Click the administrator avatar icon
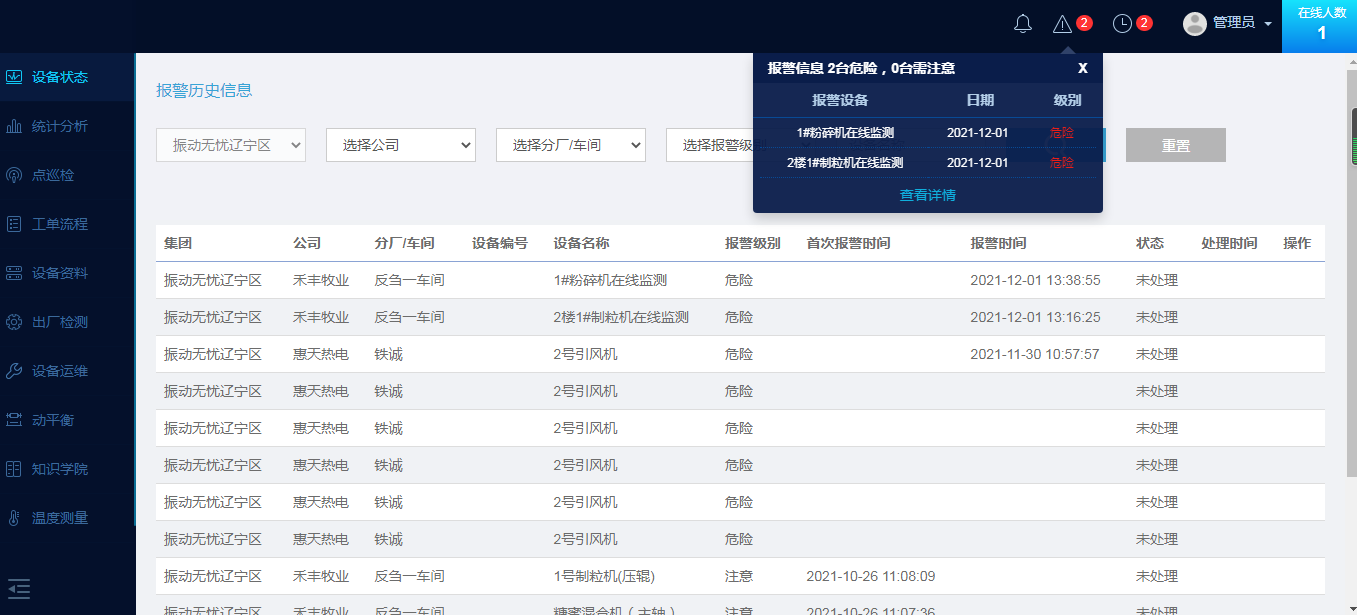 (x=1194, y=23)
